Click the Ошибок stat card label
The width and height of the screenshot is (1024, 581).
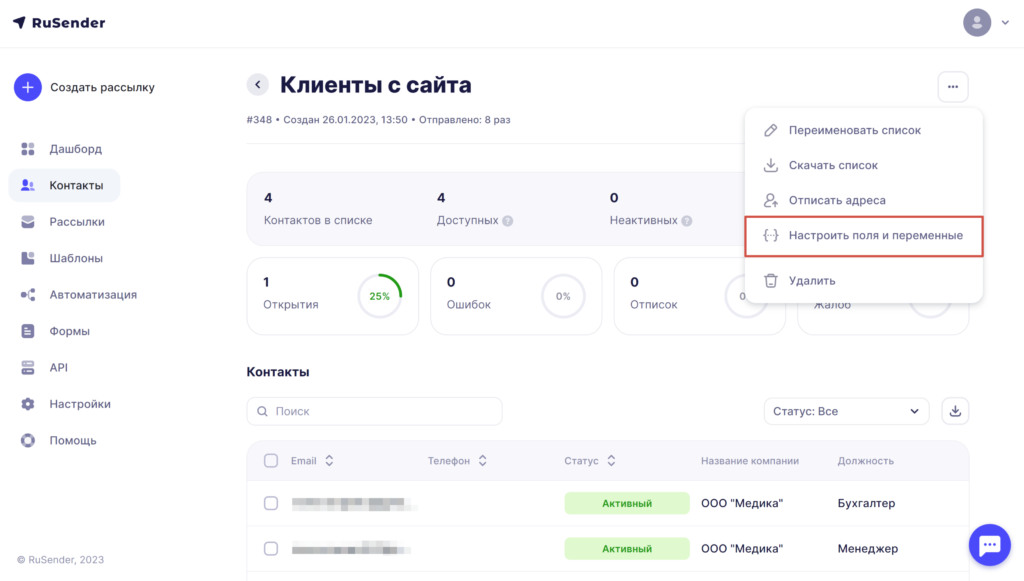[x=468, y=305]
